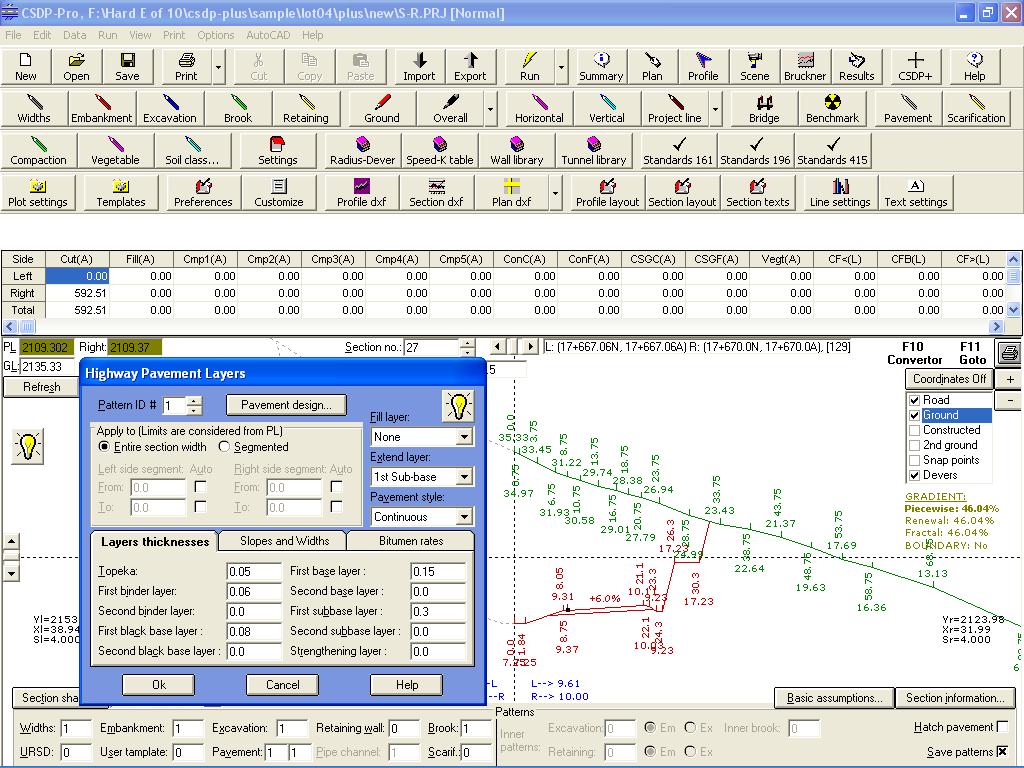Open the Extend layer dropdown
1024x768 pixels.
[x=464, y=477]
